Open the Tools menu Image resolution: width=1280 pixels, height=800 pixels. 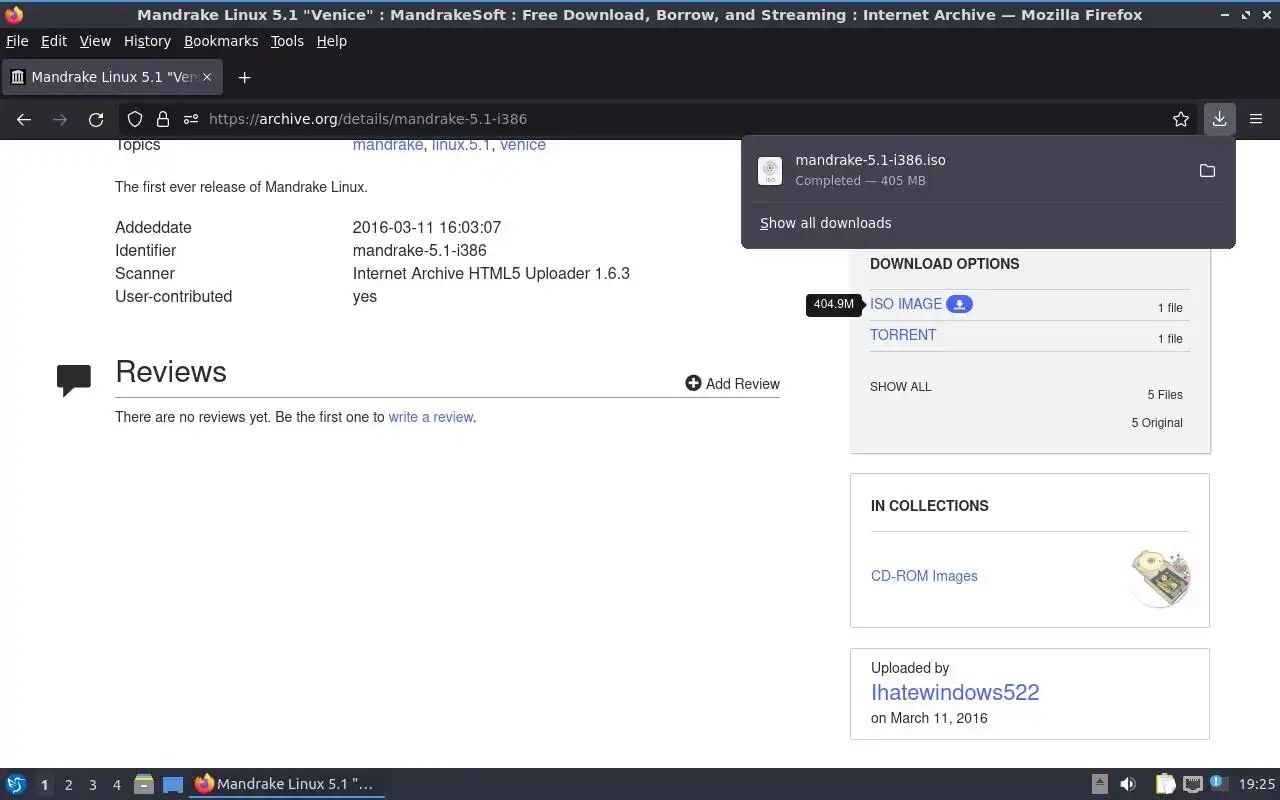pos(287,41)
